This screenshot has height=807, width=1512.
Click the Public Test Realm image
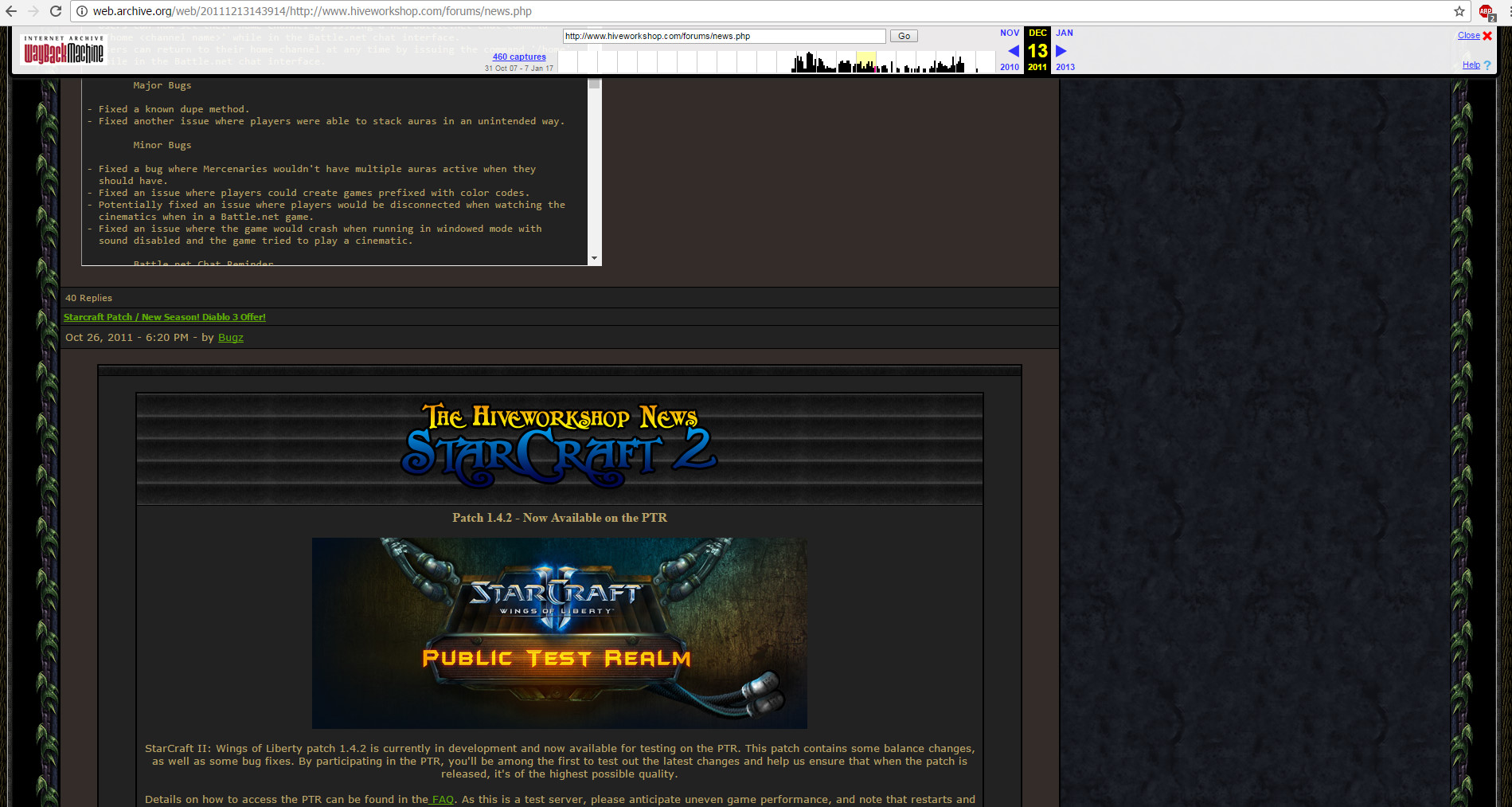560,633
